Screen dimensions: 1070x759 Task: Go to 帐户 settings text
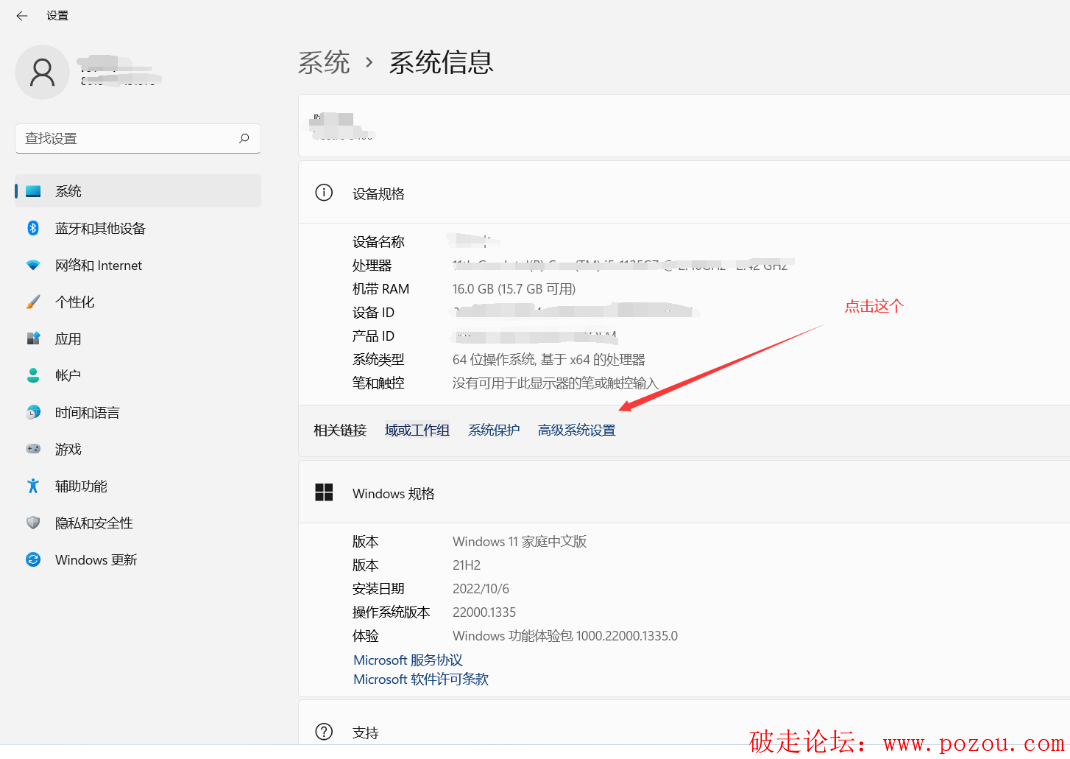coord(68,375)
